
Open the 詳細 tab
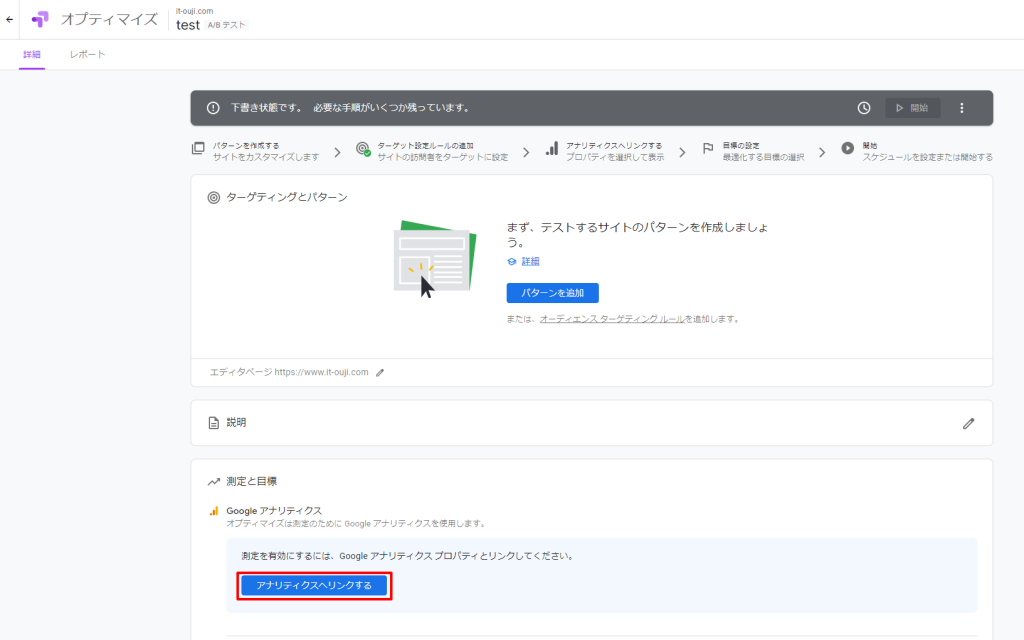(x=31, y=54)
